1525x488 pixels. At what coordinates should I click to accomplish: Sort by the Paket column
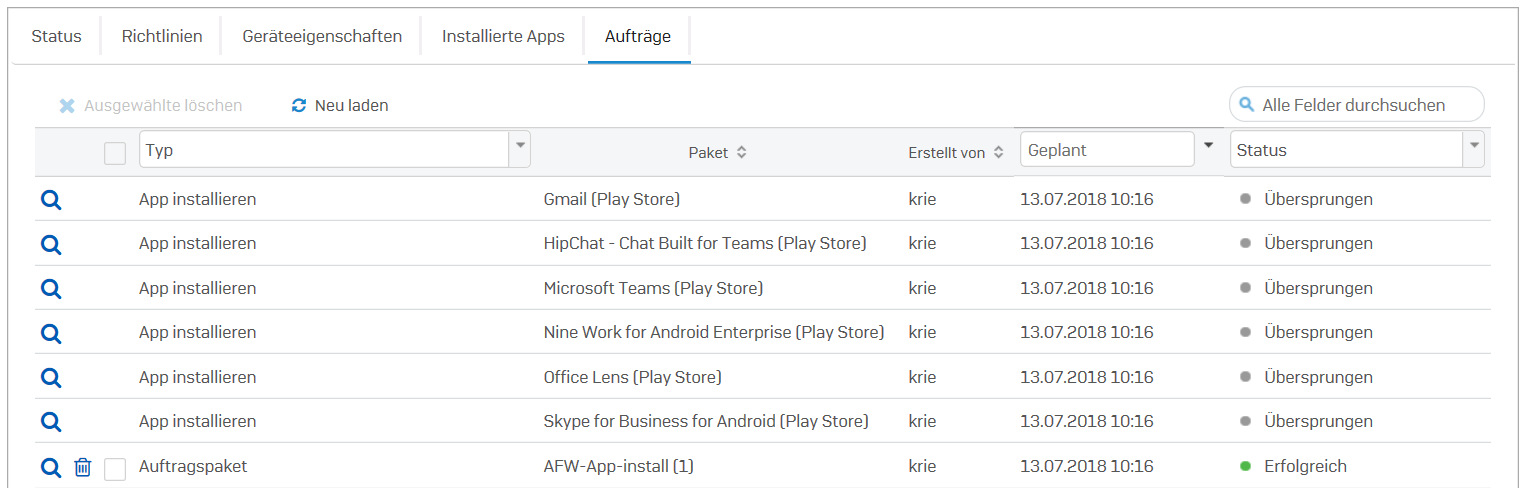(717, 153)
